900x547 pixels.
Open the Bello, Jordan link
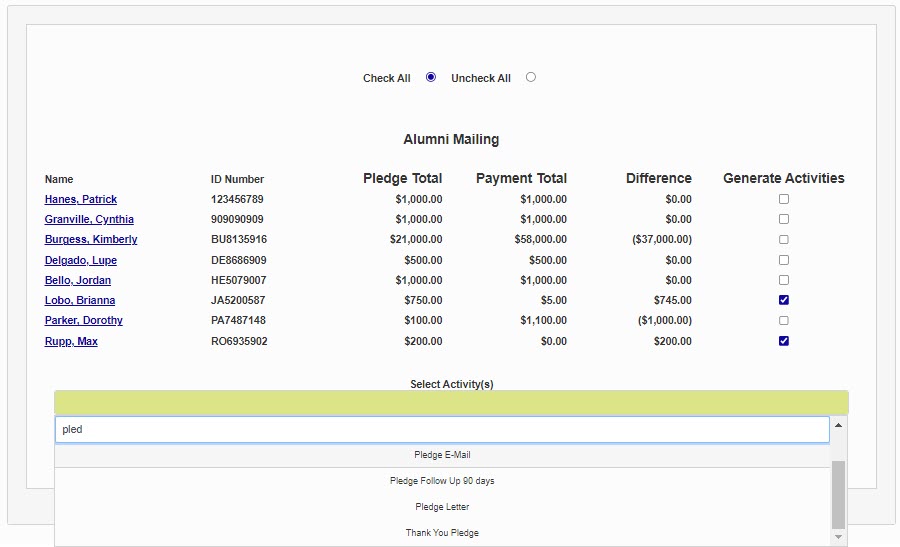click(x=78, y=281)
